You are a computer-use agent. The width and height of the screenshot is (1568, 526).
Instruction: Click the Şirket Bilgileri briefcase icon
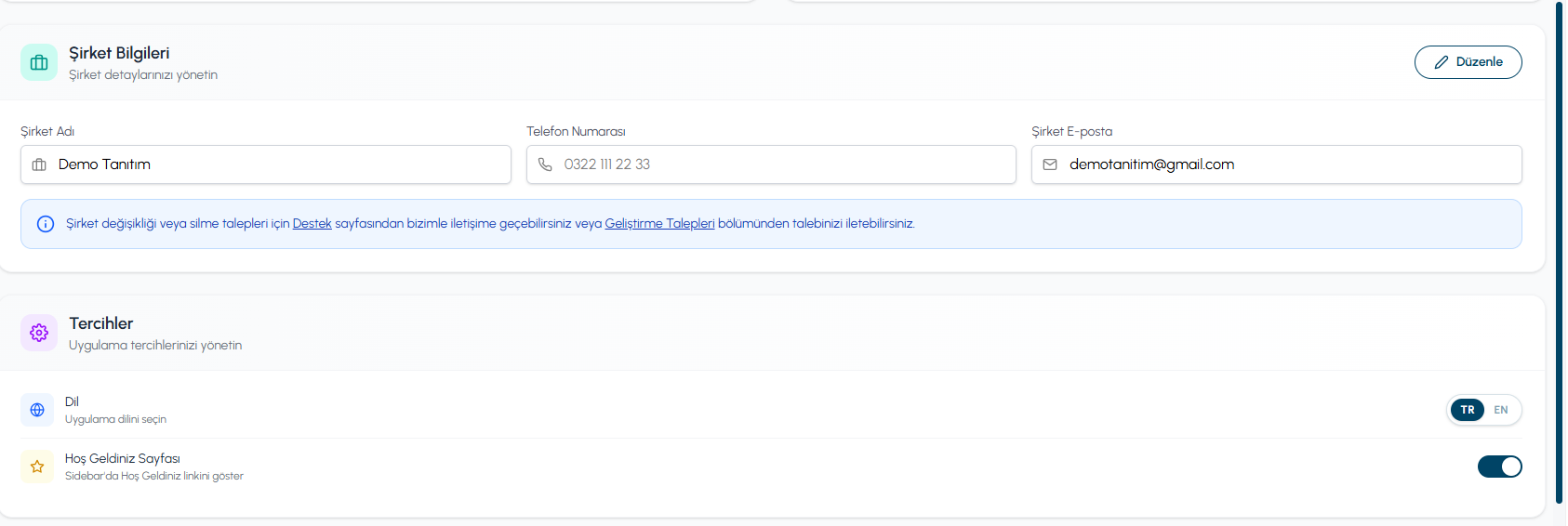pos(39,62)
